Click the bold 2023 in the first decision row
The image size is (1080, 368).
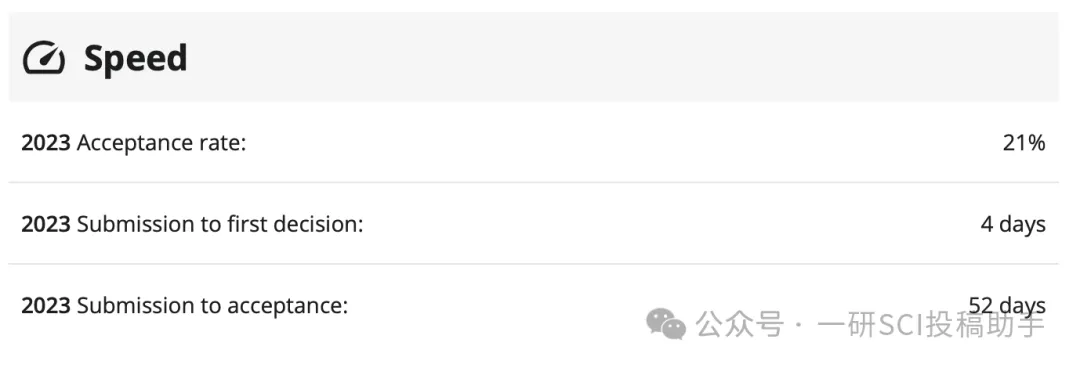tap(45, 224)
